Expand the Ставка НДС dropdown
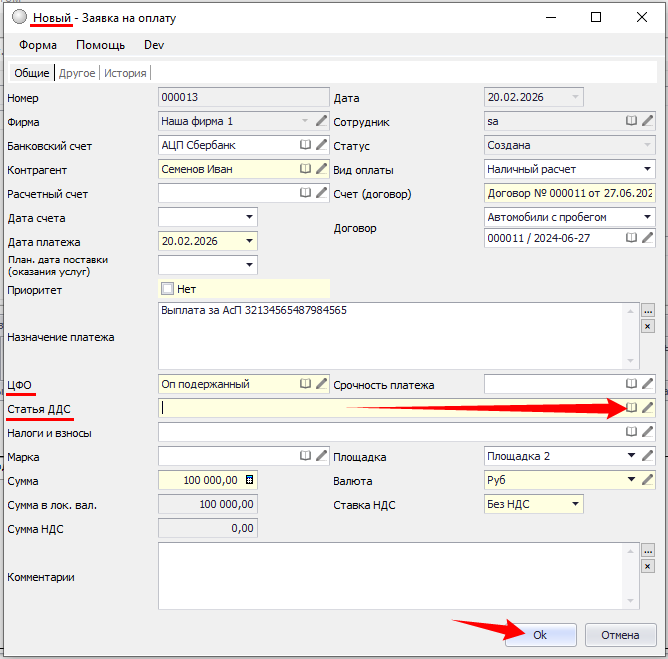The width and height of the screenshot is (668, 659). pyautogui.click(x=574, y=504)
